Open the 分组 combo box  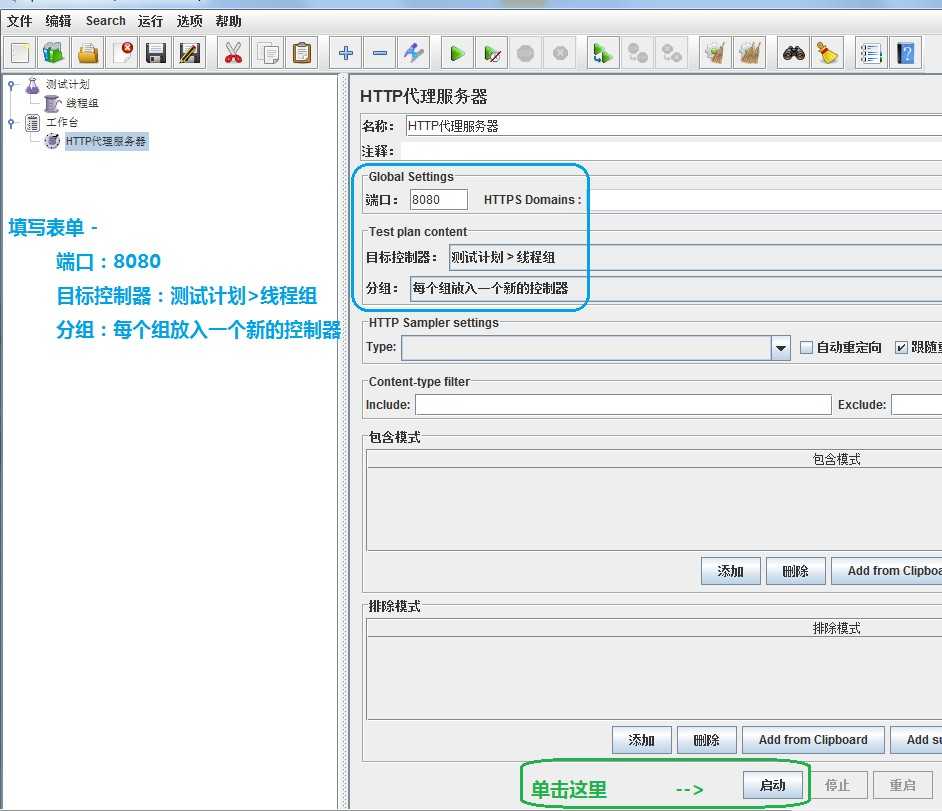(x=676, y=288)
